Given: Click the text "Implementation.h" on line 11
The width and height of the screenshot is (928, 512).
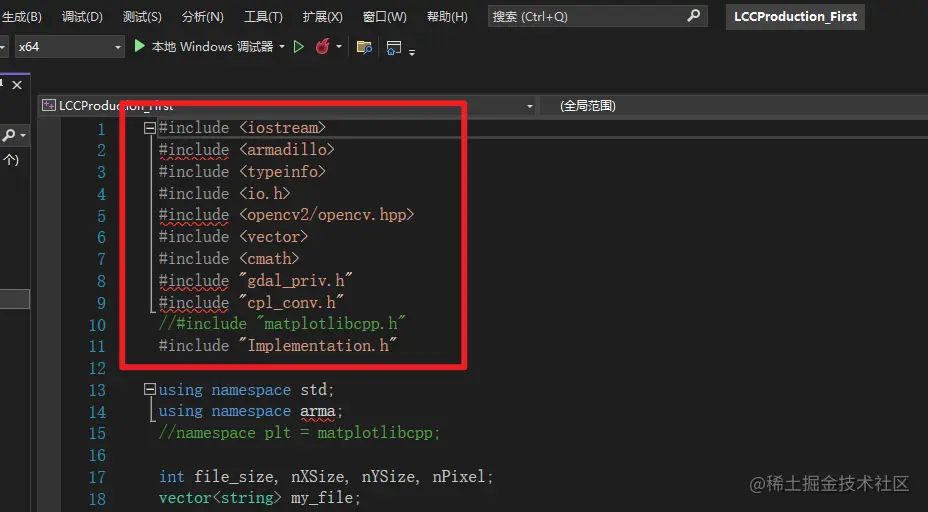Looking at the screenshot, I should (x=318, y=346).
